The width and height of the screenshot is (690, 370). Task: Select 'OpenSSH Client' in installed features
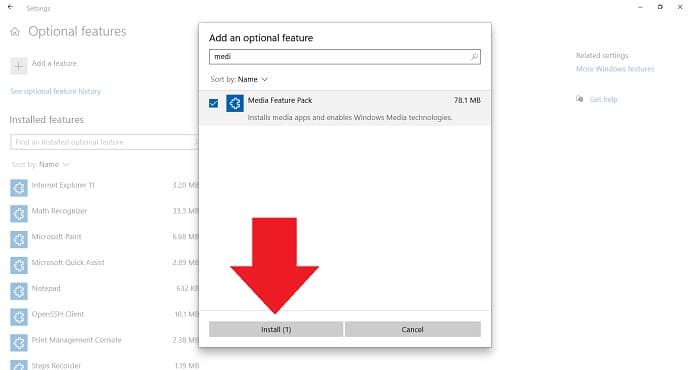tap(57, 314)
